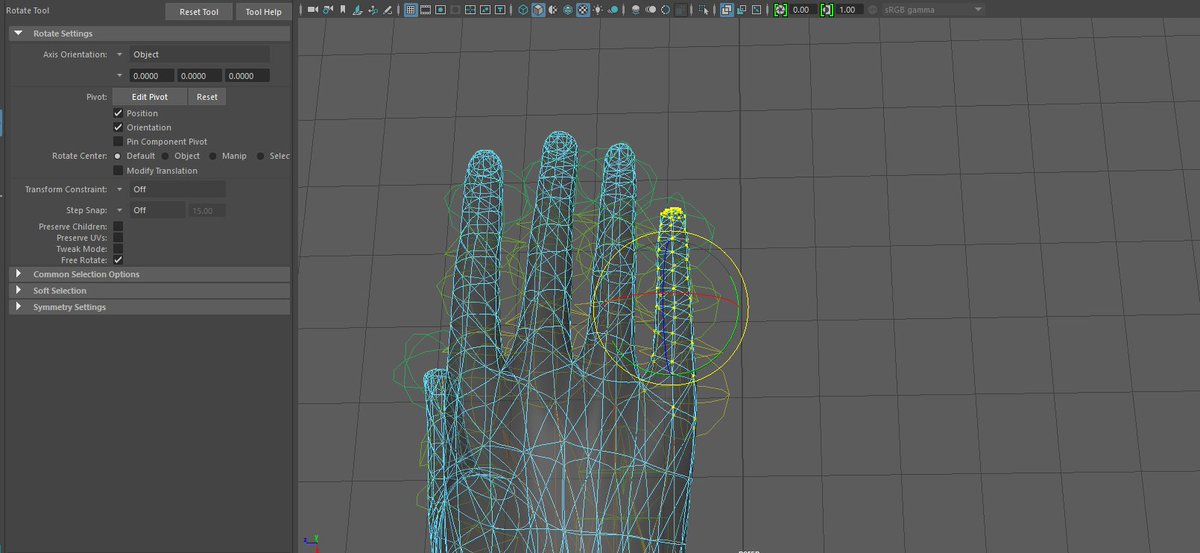1200x553 pixels.
Task: Expand Common Selection Options section
Action: pos(18,274)
